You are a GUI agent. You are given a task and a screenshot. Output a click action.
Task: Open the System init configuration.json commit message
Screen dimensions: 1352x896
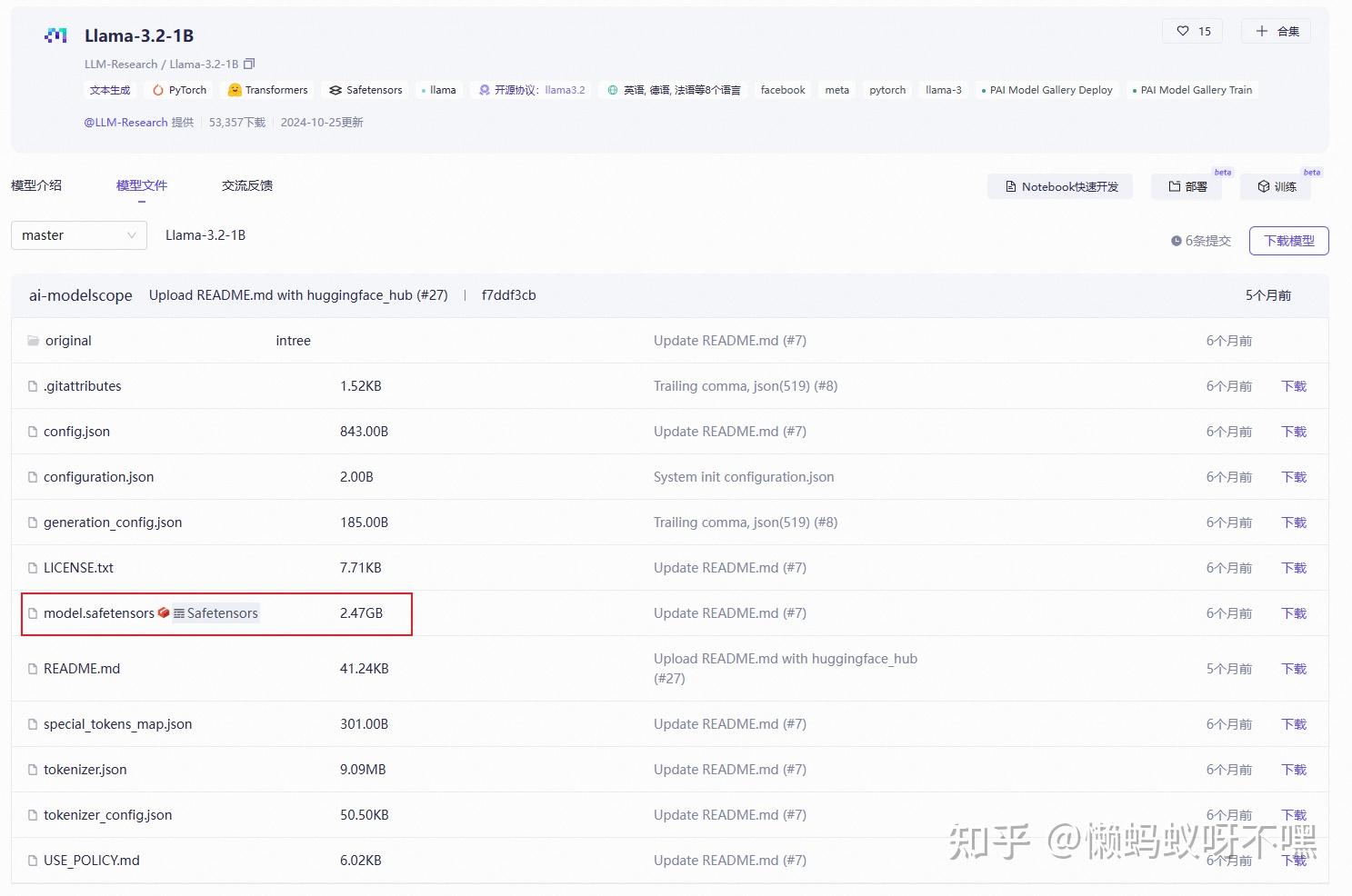(744, 477)
